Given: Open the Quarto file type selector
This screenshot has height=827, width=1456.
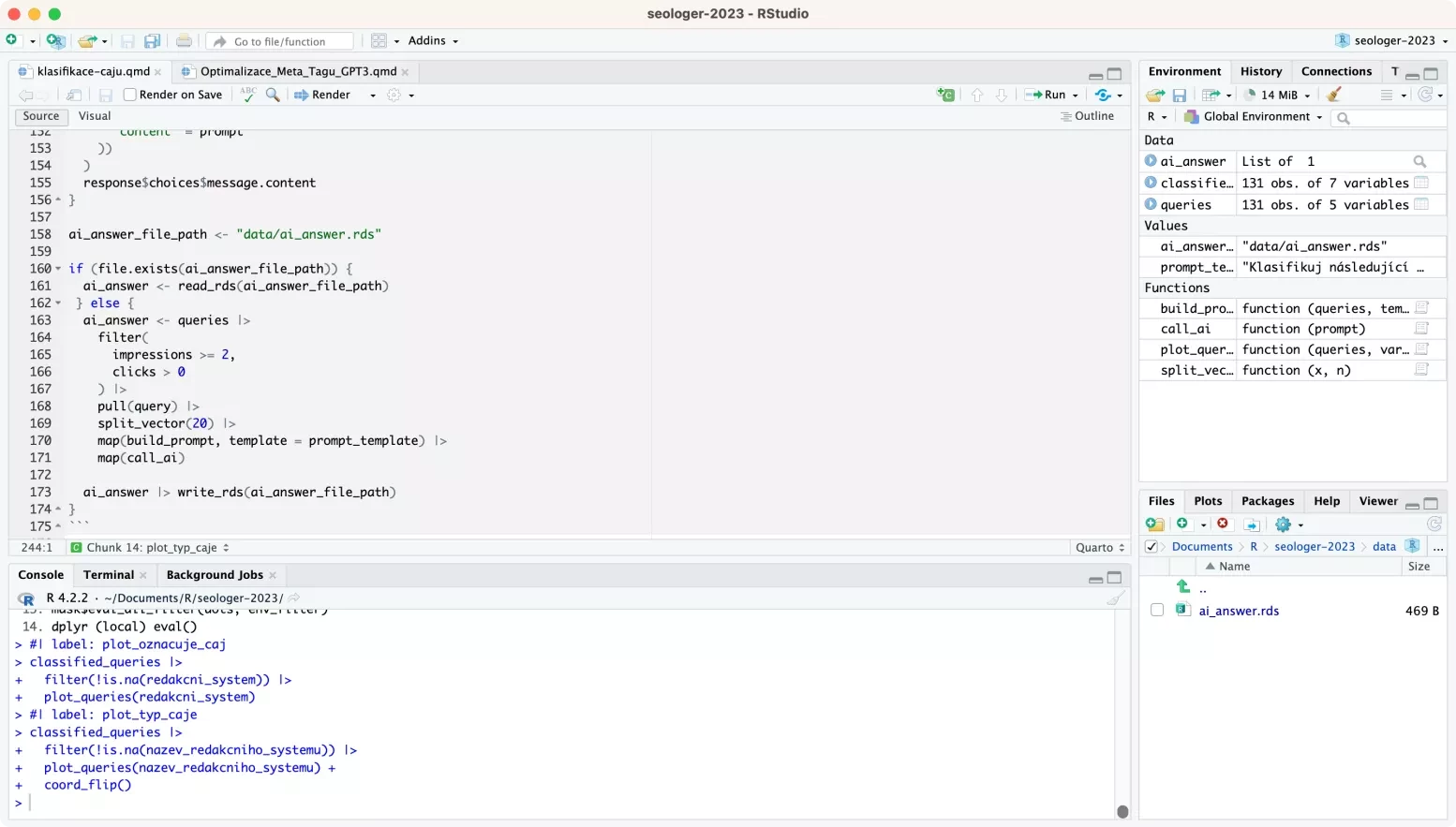Looking at the screenshot, I should coord(1100,547).
